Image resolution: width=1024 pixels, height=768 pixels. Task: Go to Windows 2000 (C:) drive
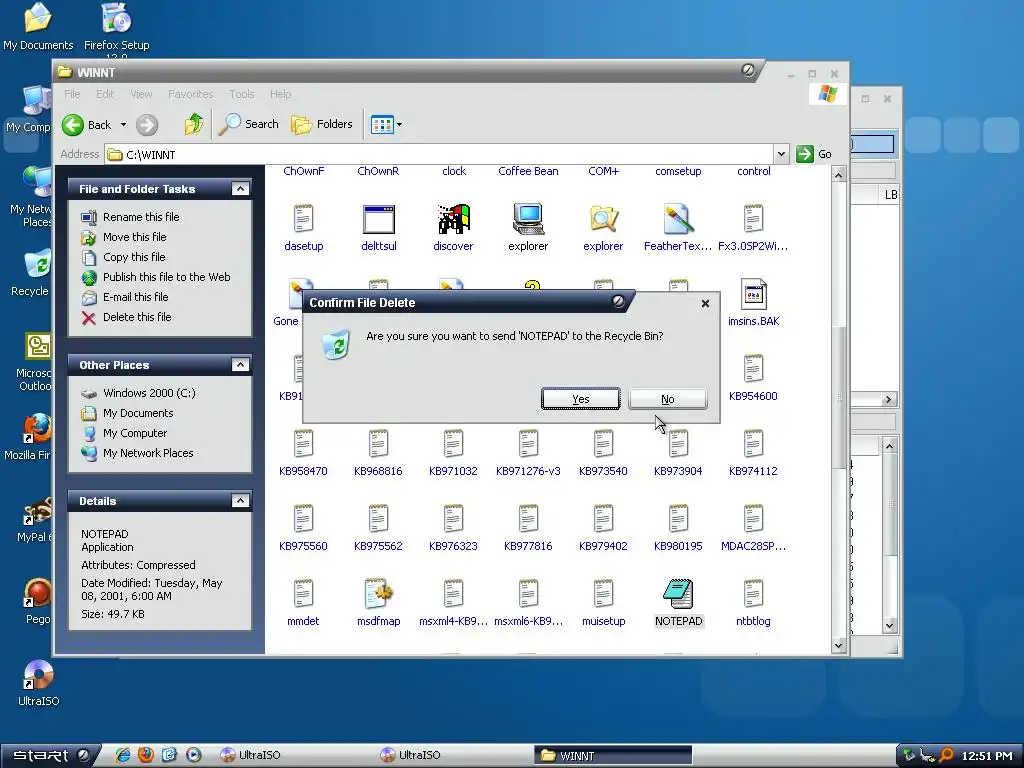click(138, 393)
